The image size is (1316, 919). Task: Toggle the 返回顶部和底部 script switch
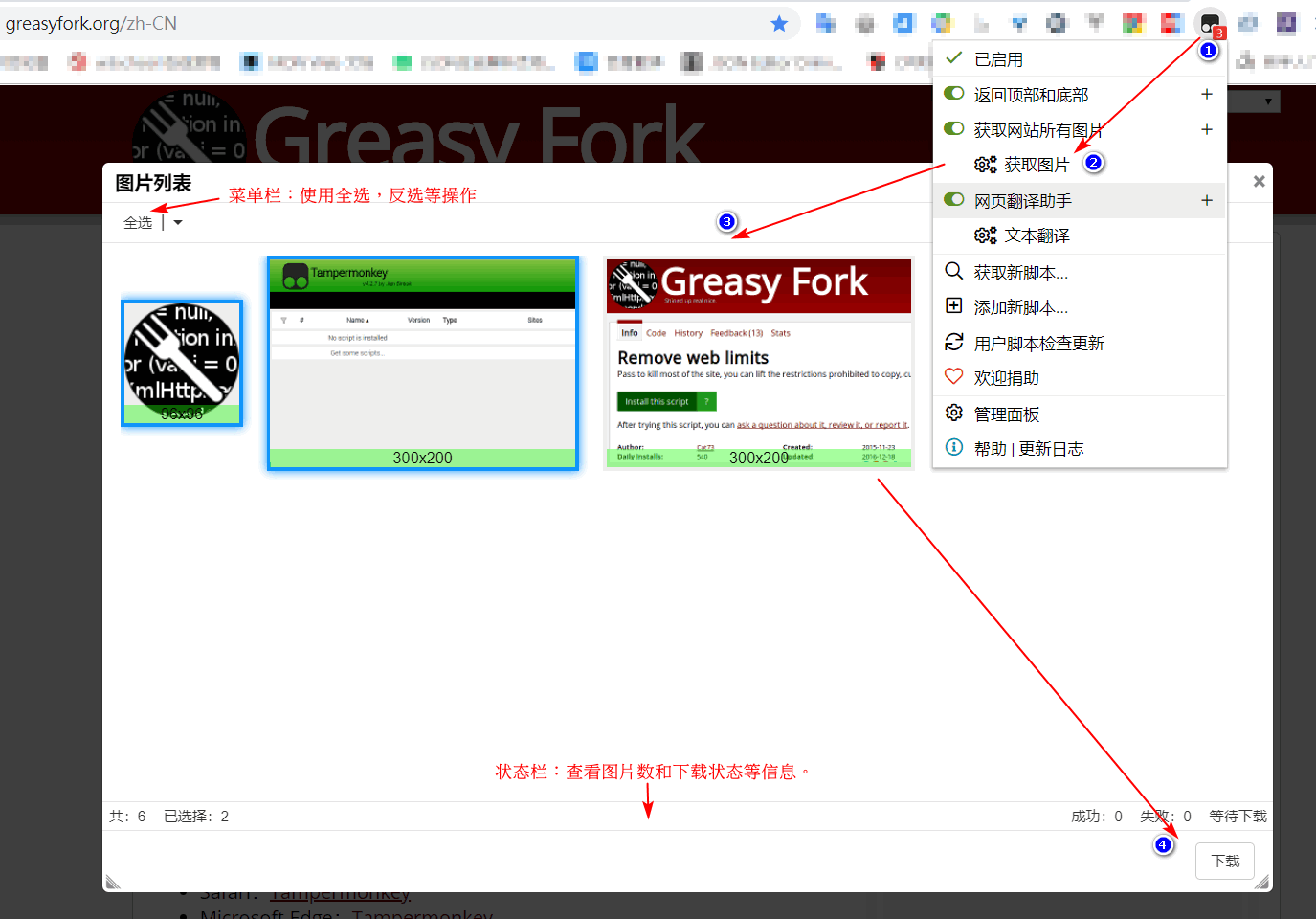[953, 94]
